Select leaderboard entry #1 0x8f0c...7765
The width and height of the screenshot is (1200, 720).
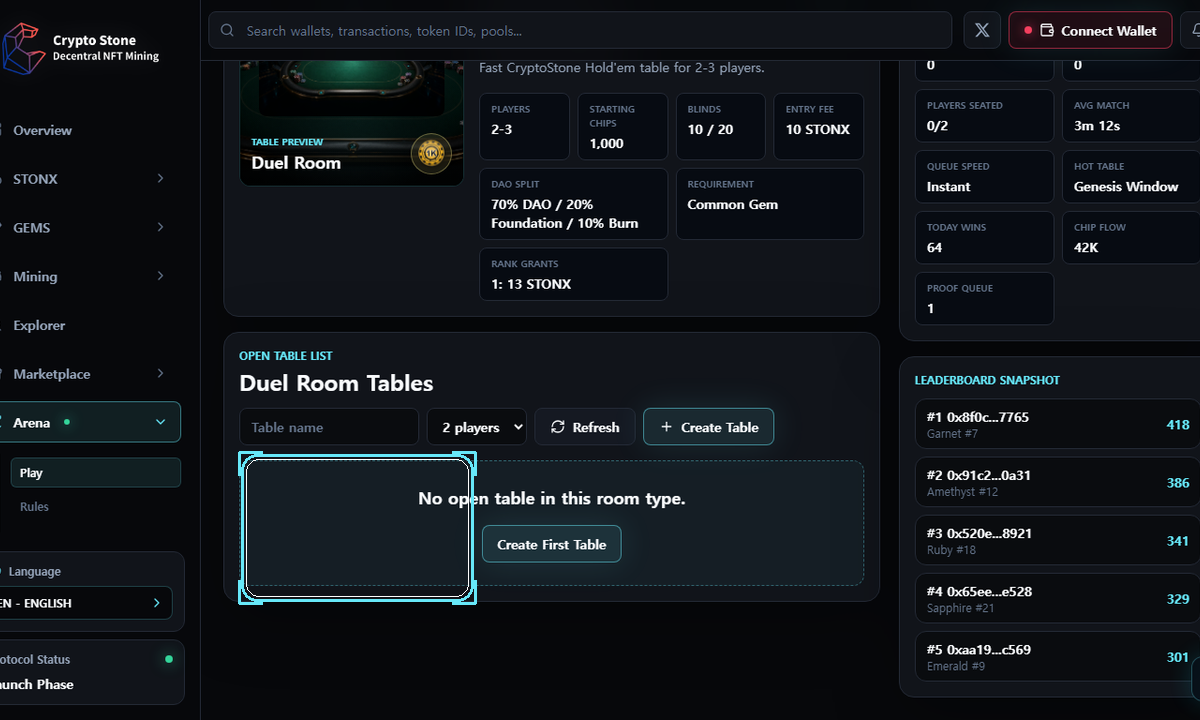click(x=1057, y=425)
